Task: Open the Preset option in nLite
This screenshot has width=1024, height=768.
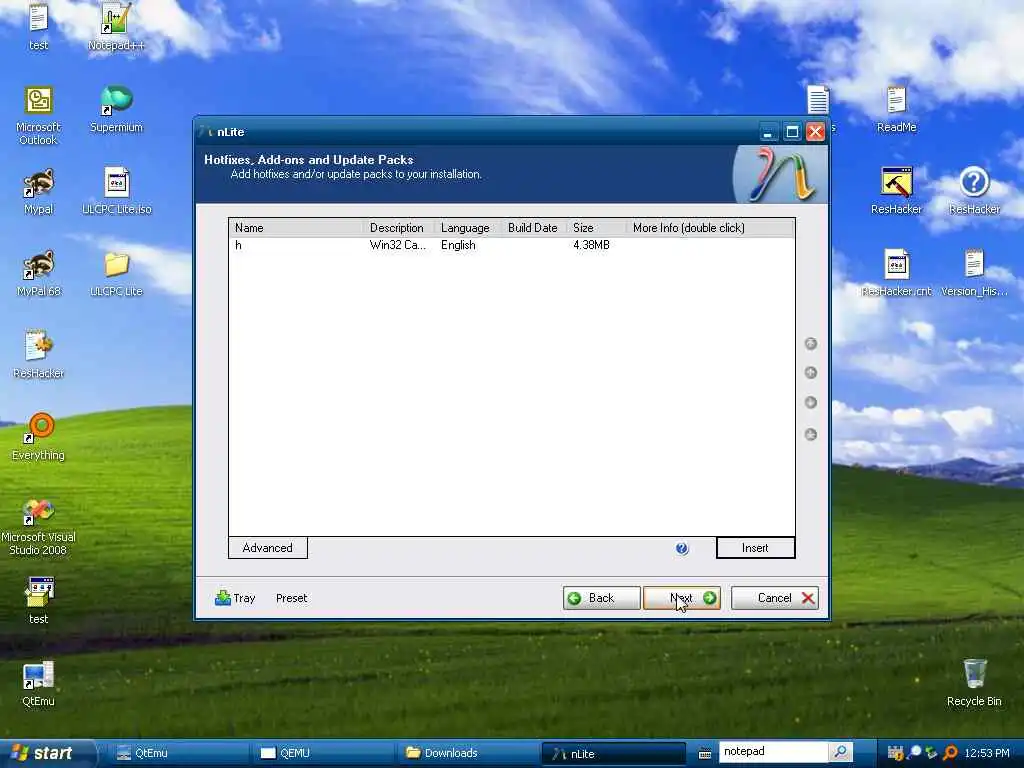Action: point(291,598)
